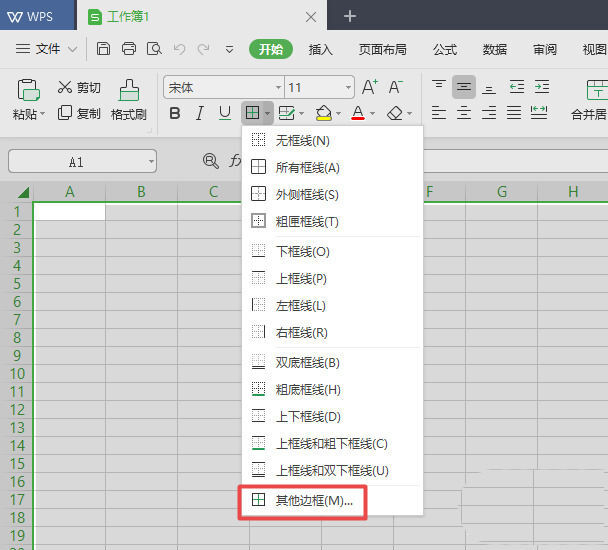This screenshot has height=550, width=608.
Task: Expand the draw border dropdown arrow
Action: pos(301,114)
